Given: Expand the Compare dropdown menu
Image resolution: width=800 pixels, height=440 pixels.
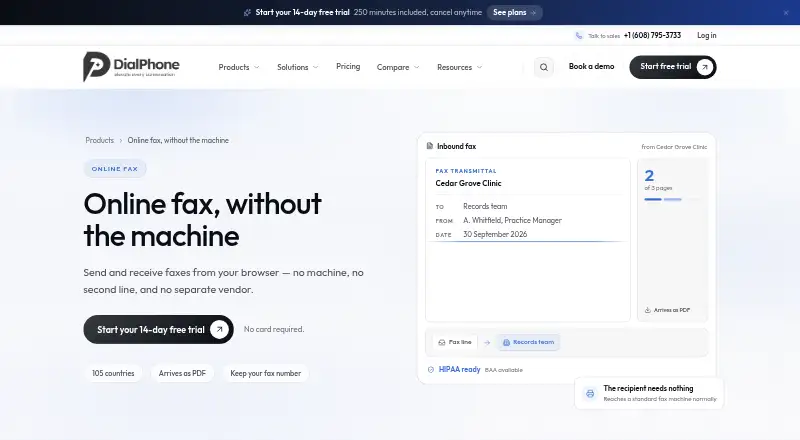Looking at the screenshot, I should point(398,67).
